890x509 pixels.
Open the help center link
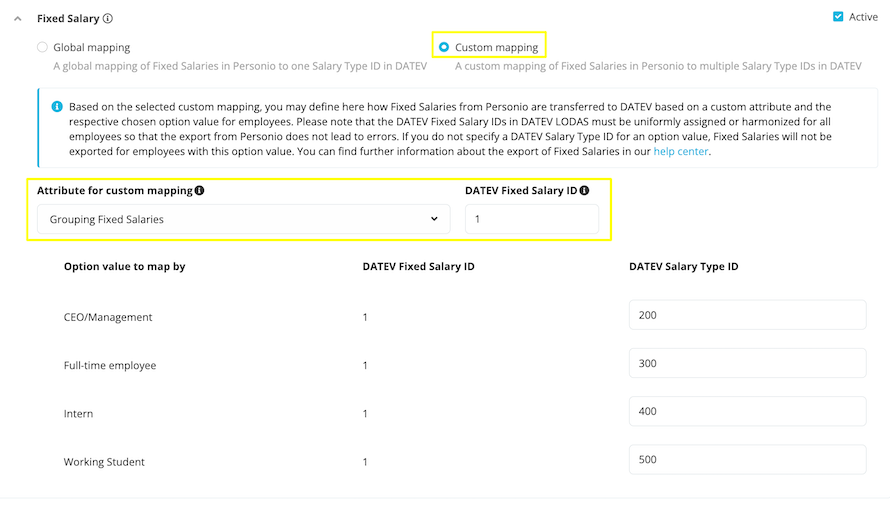click(681, 151)
